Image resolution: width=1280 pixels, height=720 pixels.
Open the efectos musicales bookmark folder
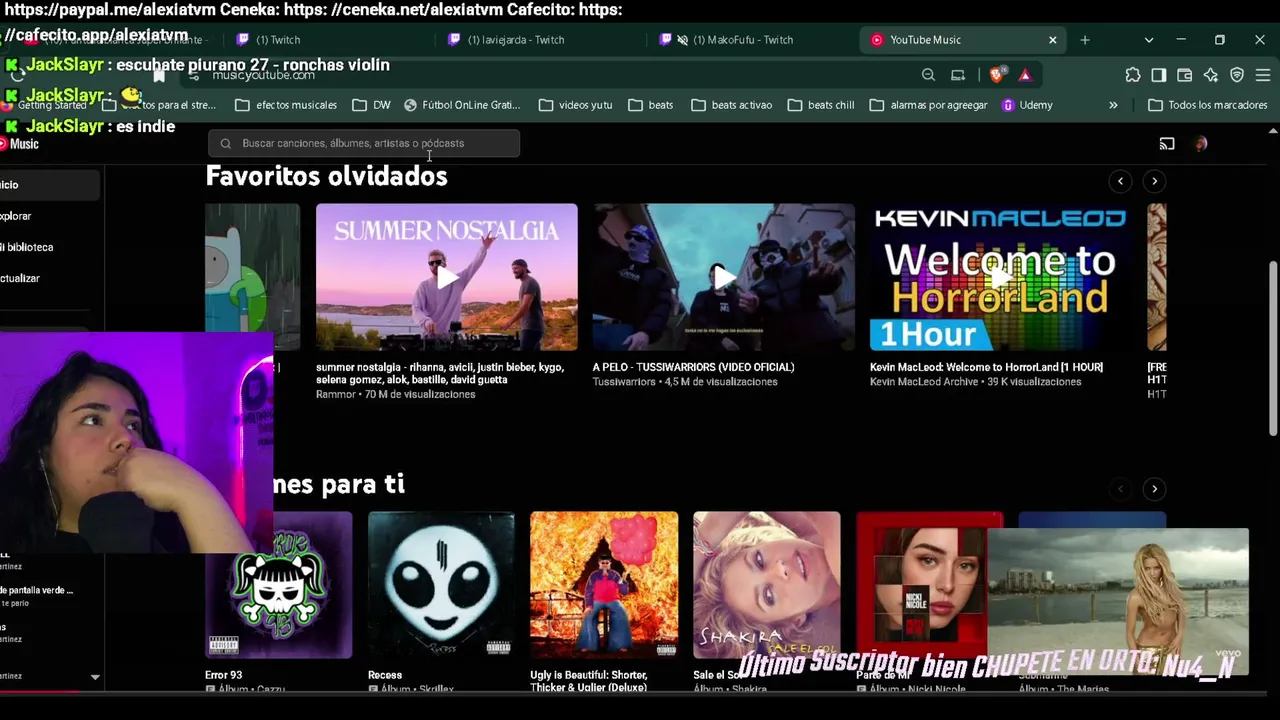[x=286, y=105]
